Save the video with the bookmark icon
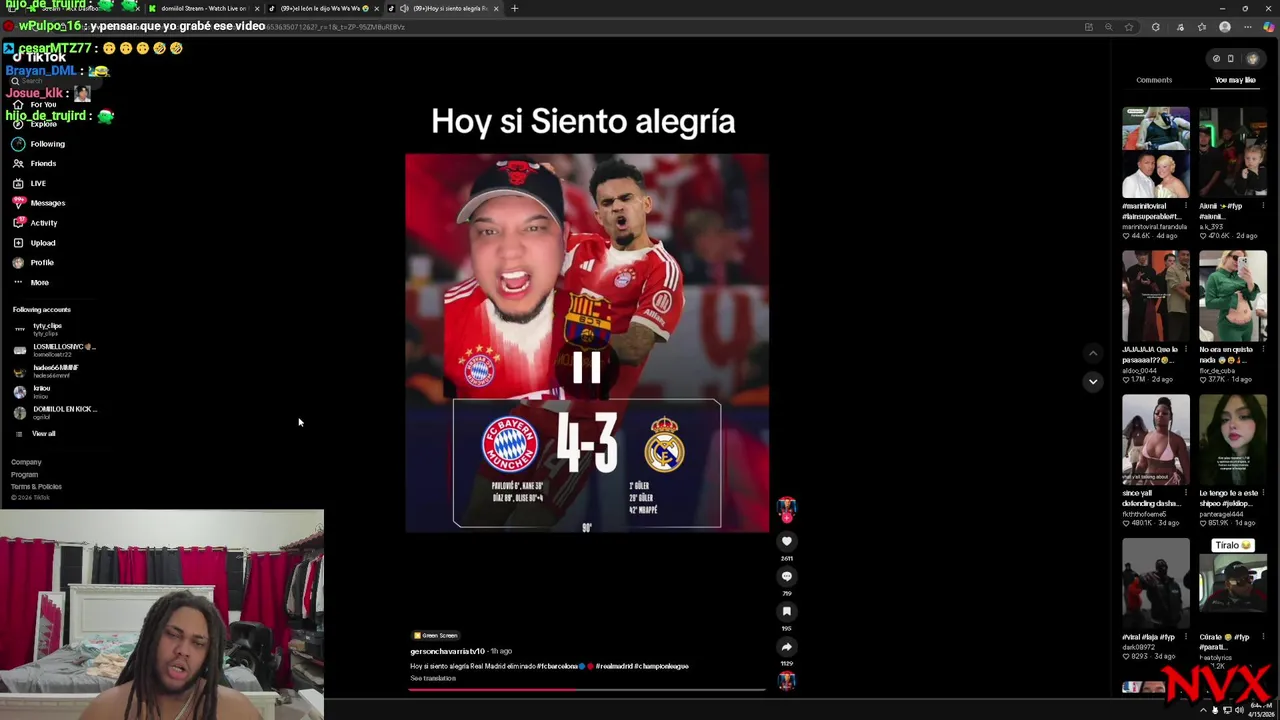The height and width of the screenshot is (720, 1280). click(x=787, y=611)
